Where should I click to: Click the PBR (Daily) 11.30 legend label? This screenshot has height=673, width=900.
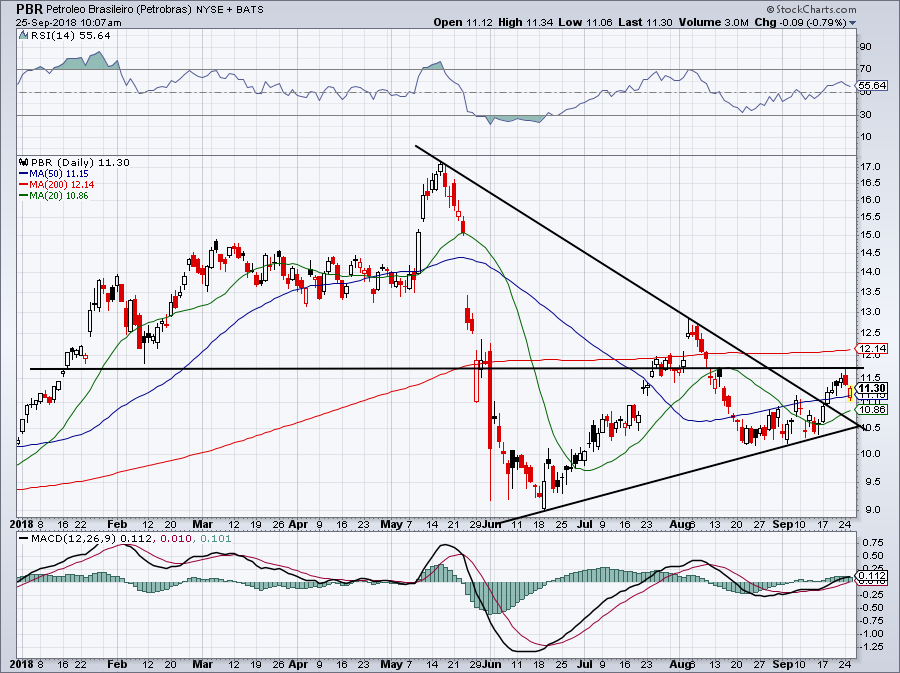80,162
